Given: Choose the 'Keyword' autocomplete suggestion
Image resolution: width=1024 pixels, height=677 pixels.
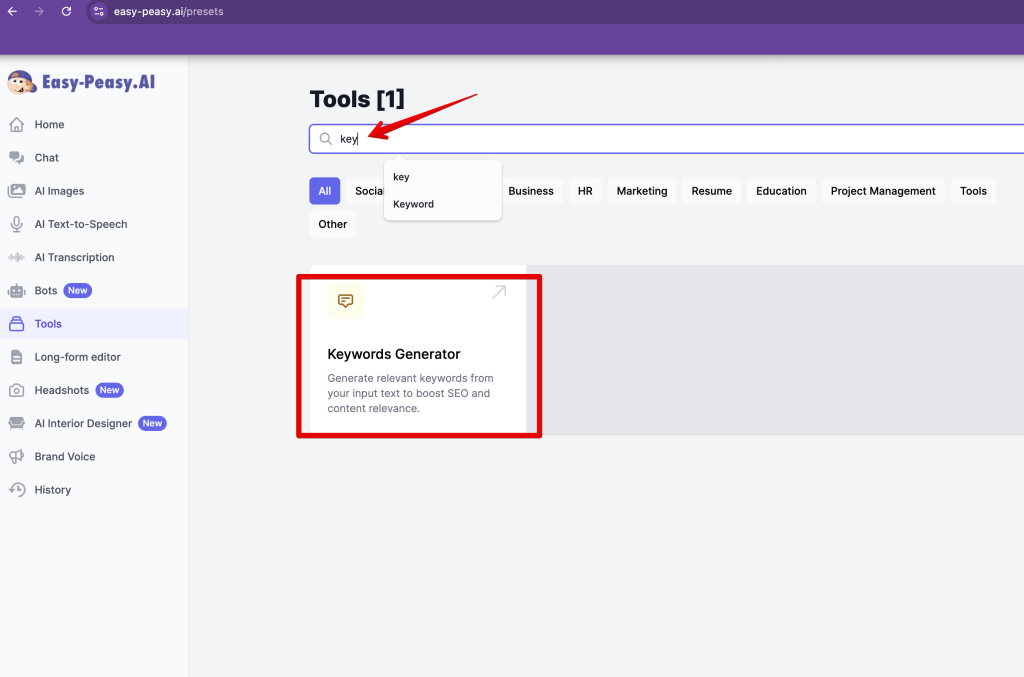Looking at the screenshot, I should point(414,204).
